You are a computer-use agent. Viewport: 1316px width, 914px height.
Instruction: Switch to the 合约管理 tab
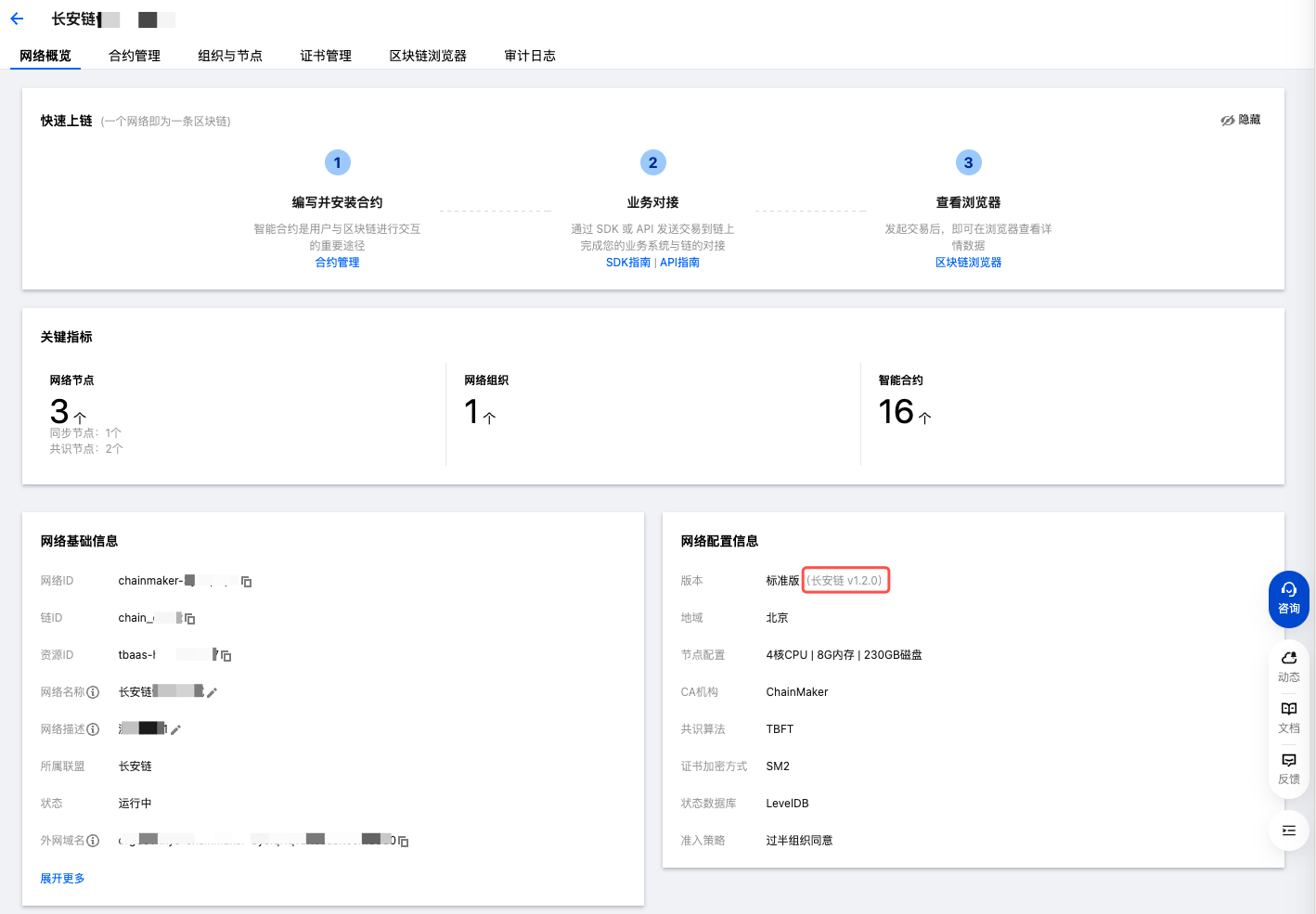135,56
